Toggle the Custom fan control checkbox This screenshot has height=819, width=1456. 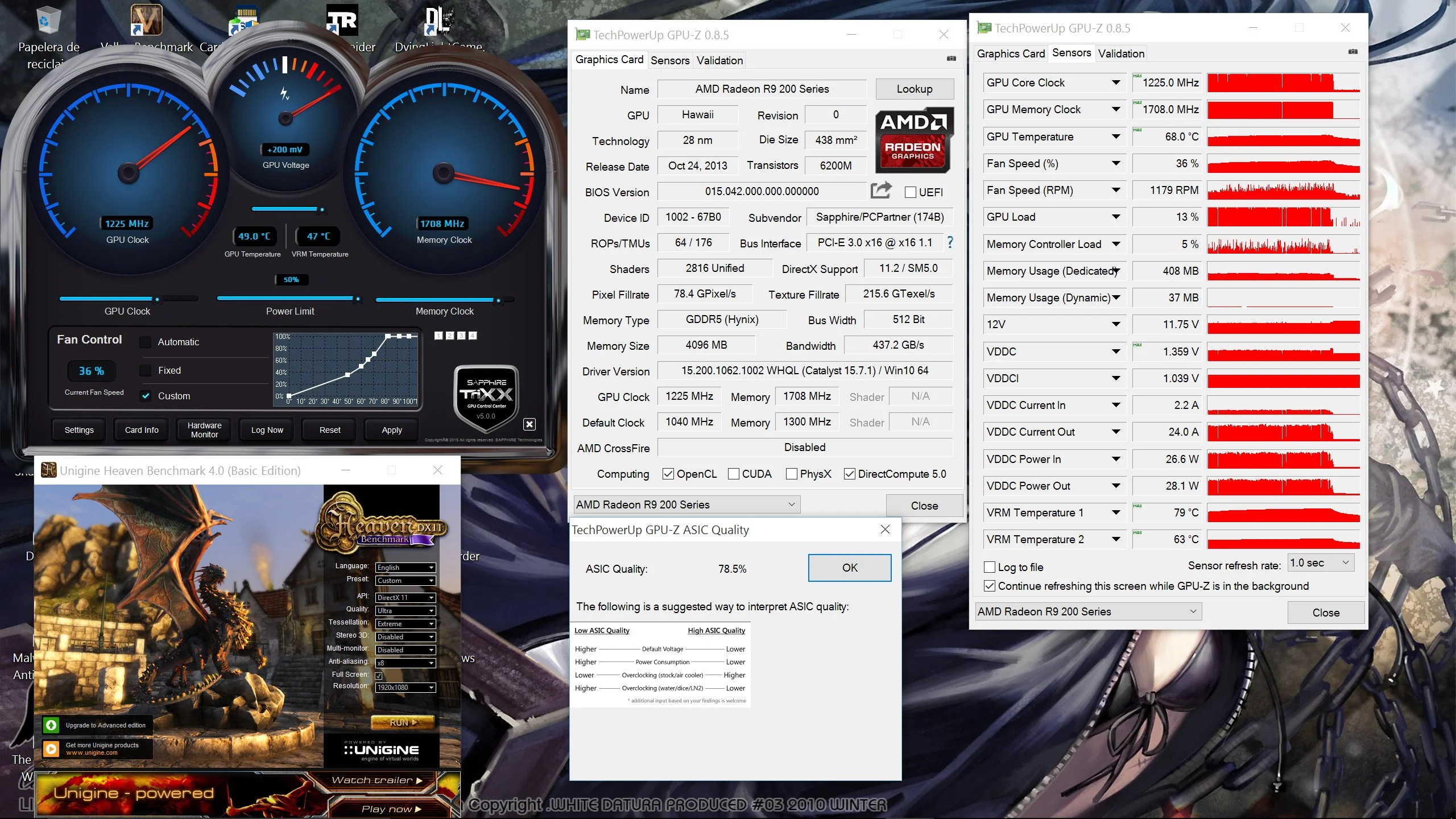(x=146, y=396)
